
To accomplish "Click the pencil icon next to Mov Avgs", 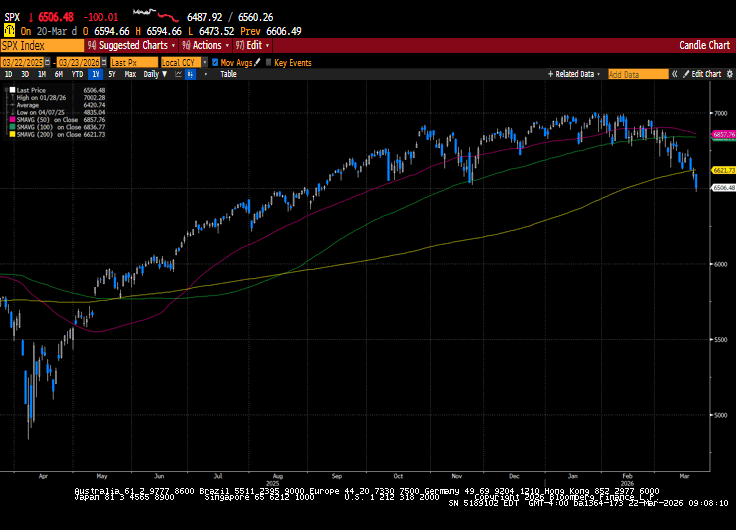I will (x=256, y=62).
